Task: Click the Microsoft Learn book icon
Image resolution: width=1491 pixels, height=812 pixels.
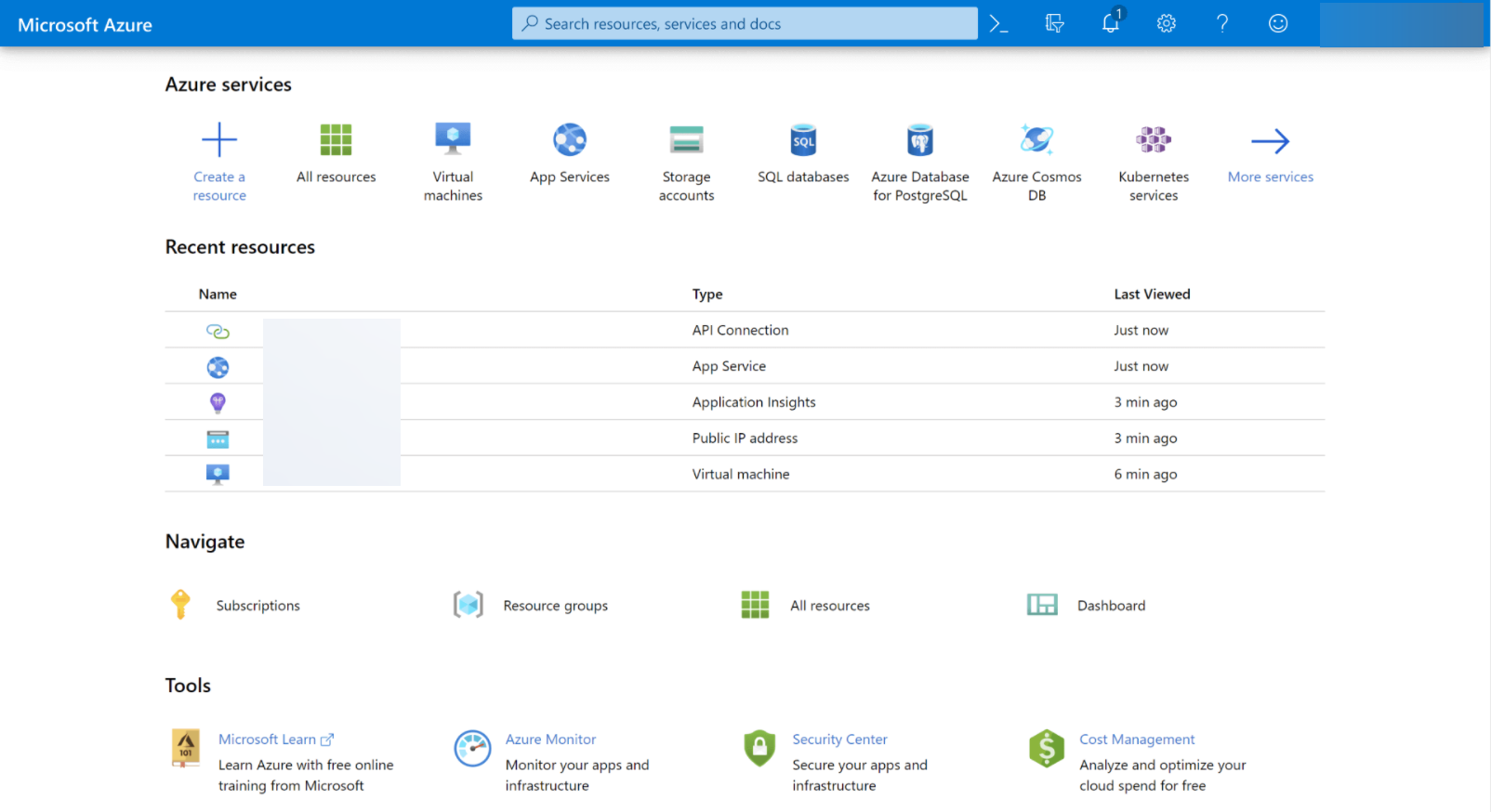Action: tap(186, 748)
